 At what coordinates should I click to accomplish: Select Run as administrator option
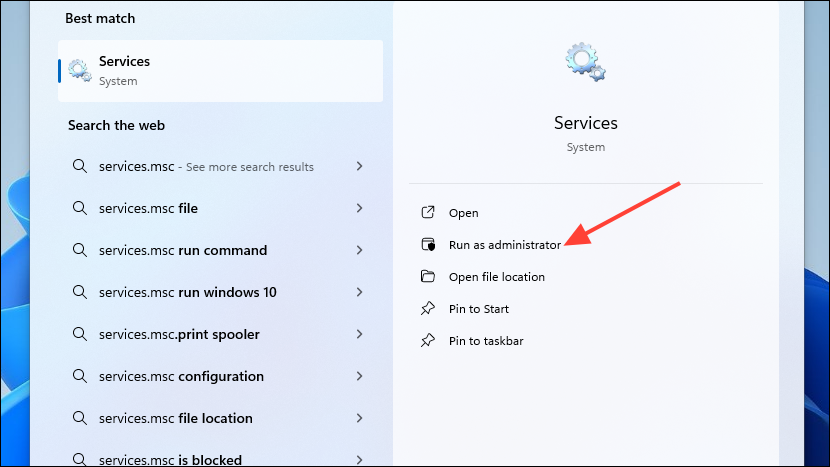click(505, 245)
